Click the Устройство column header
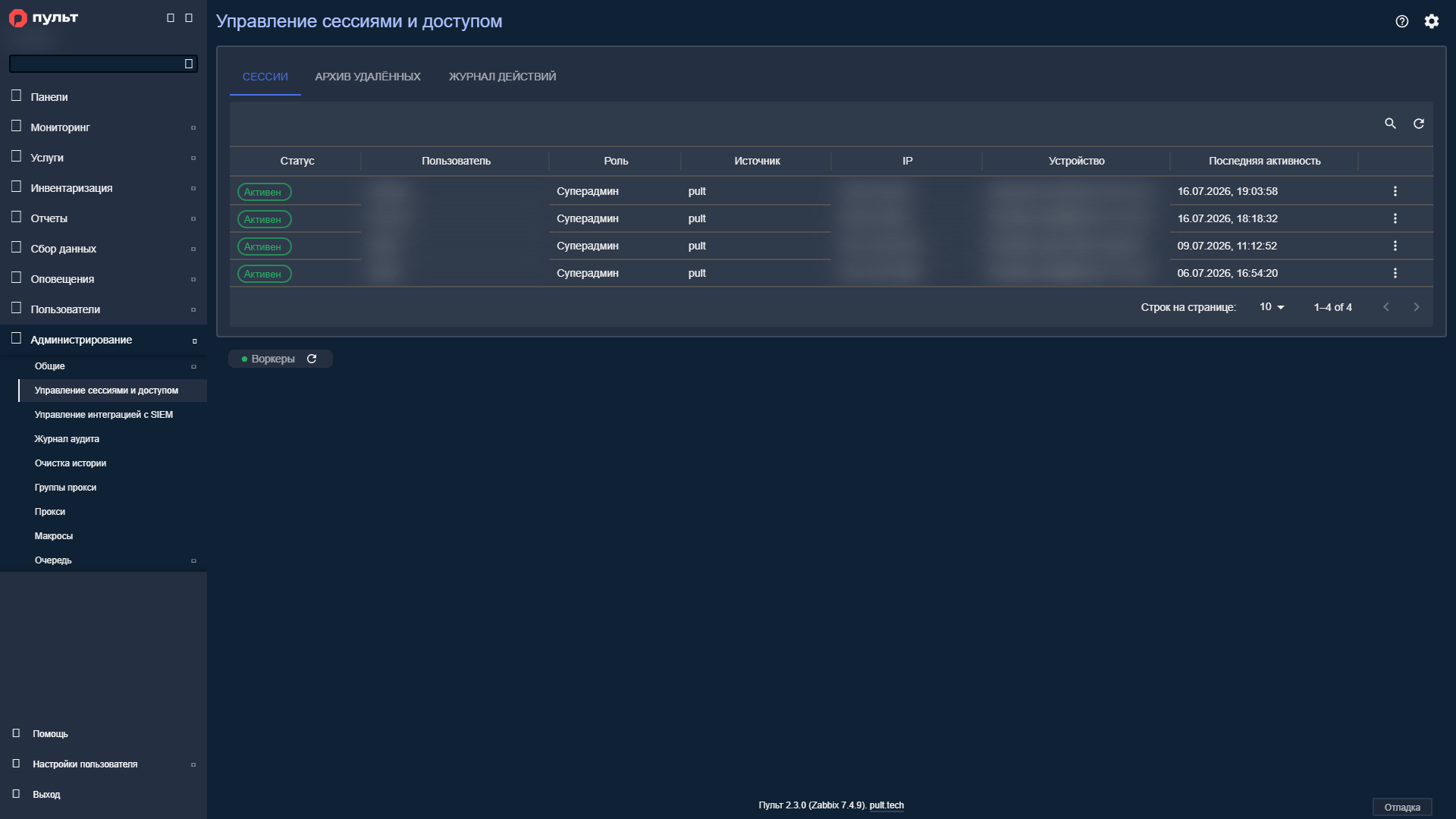Screen dimensions: 1456x819 (x=1076, y=161)
